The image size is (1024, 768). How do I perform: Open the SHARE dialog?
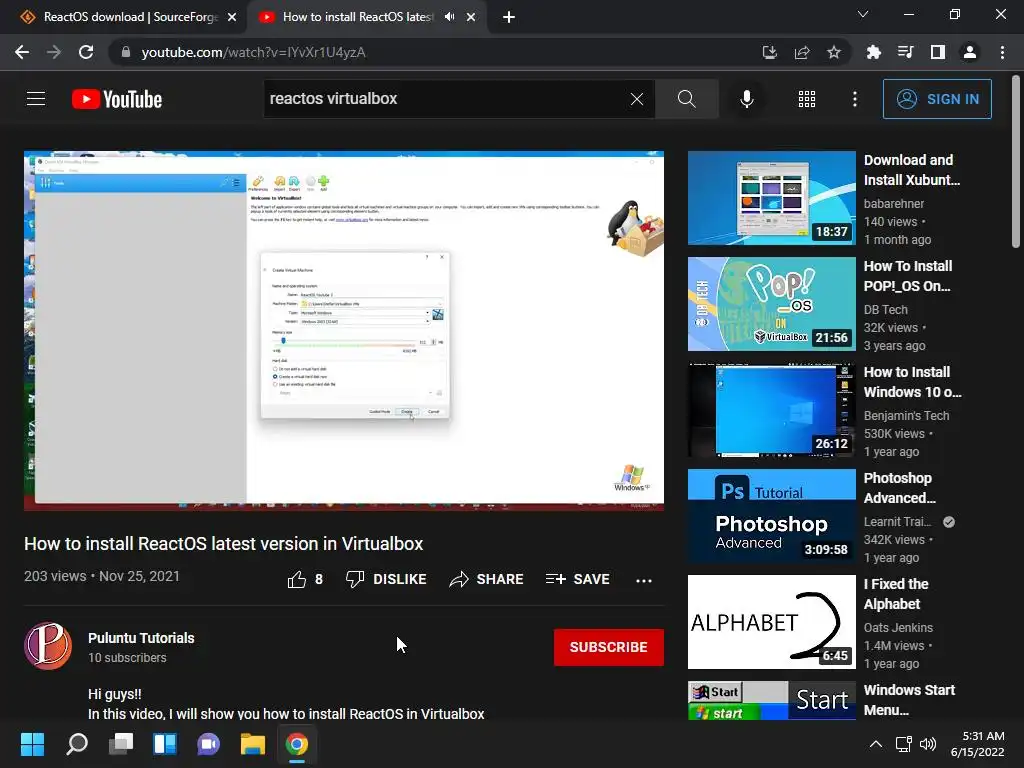487,579
